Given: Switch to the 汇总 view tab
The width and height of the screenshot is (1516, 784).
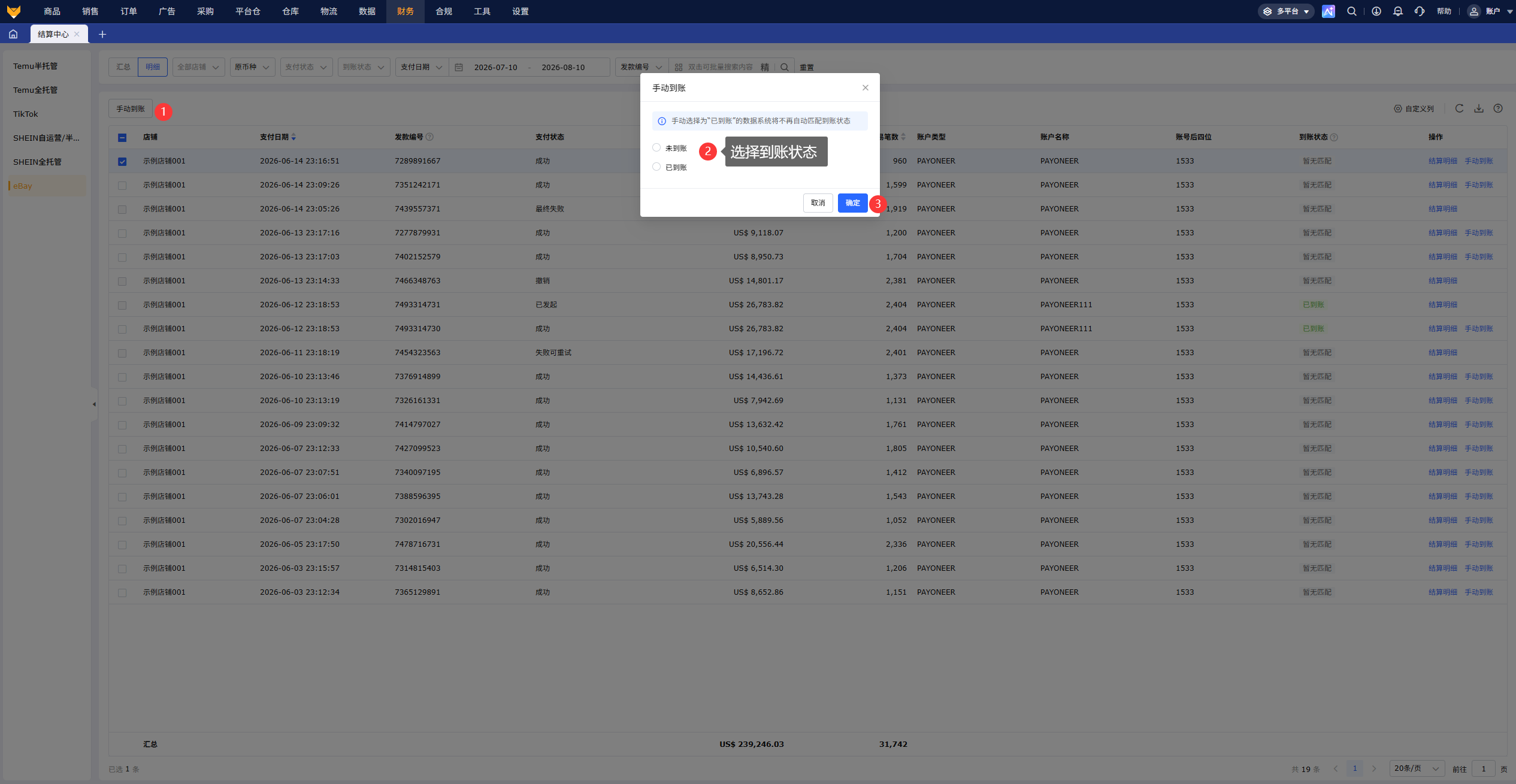Looking at the screenshot, I should (x=123, y=67).
